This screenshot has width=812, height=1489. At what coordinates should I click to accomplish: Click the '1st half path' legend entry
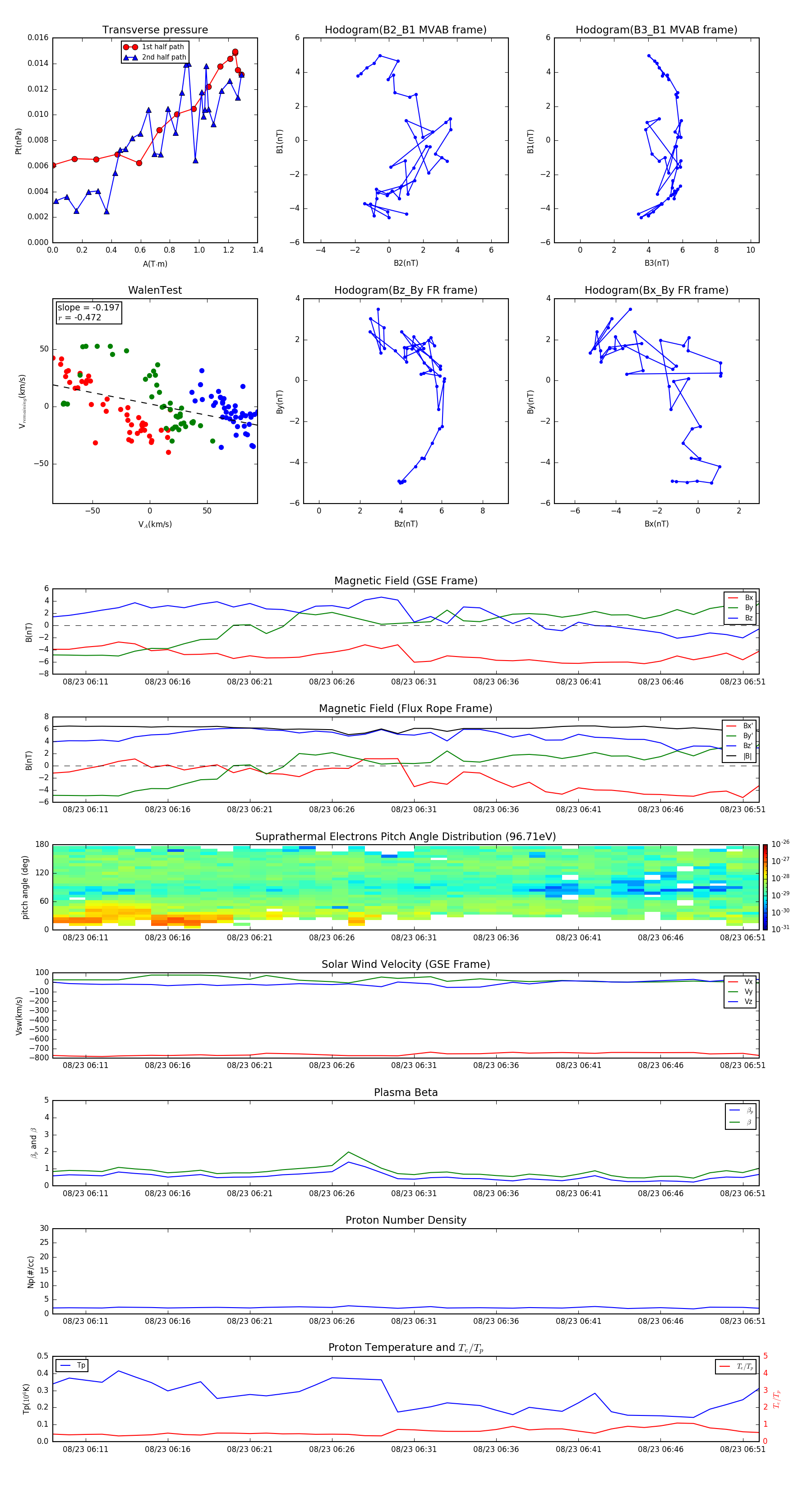coord(154,47)
